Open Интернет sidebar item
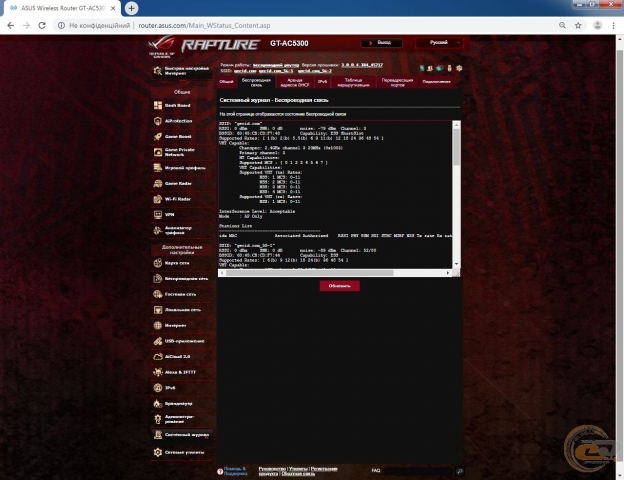This screenshot has width=624, height=480. click(181, 326)
